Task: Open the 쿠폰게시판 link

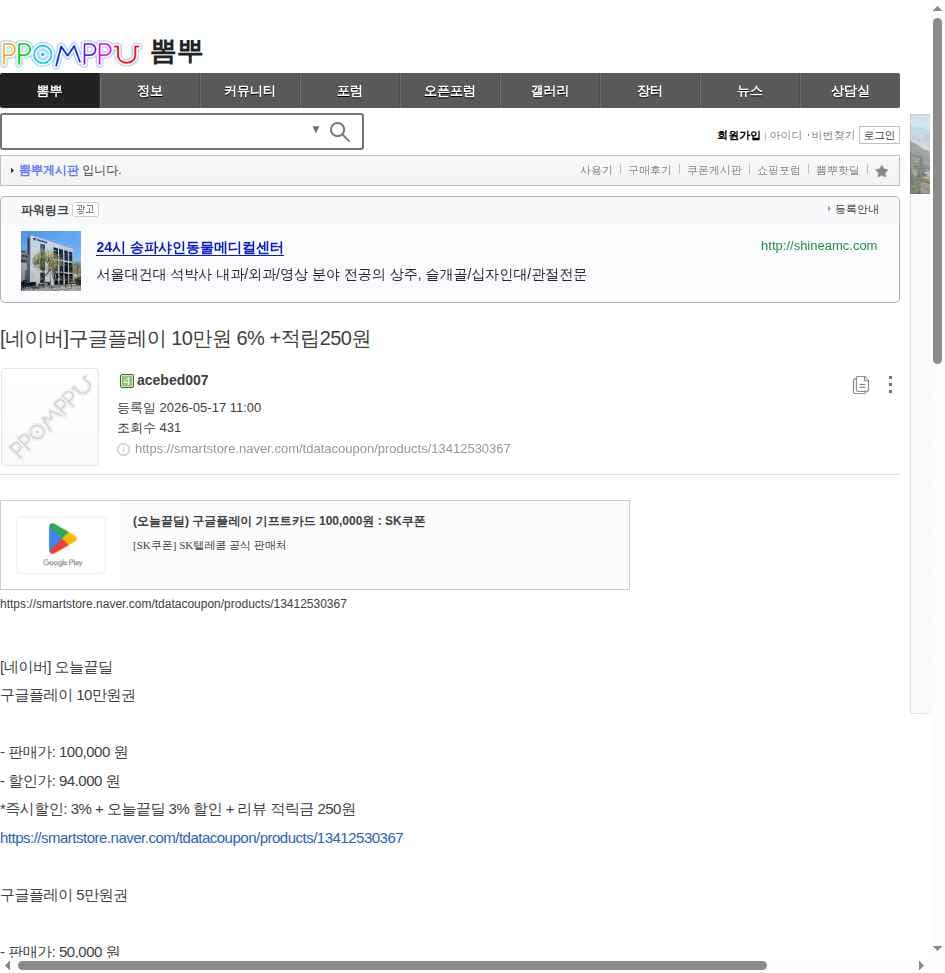Action: pos(714,170)
